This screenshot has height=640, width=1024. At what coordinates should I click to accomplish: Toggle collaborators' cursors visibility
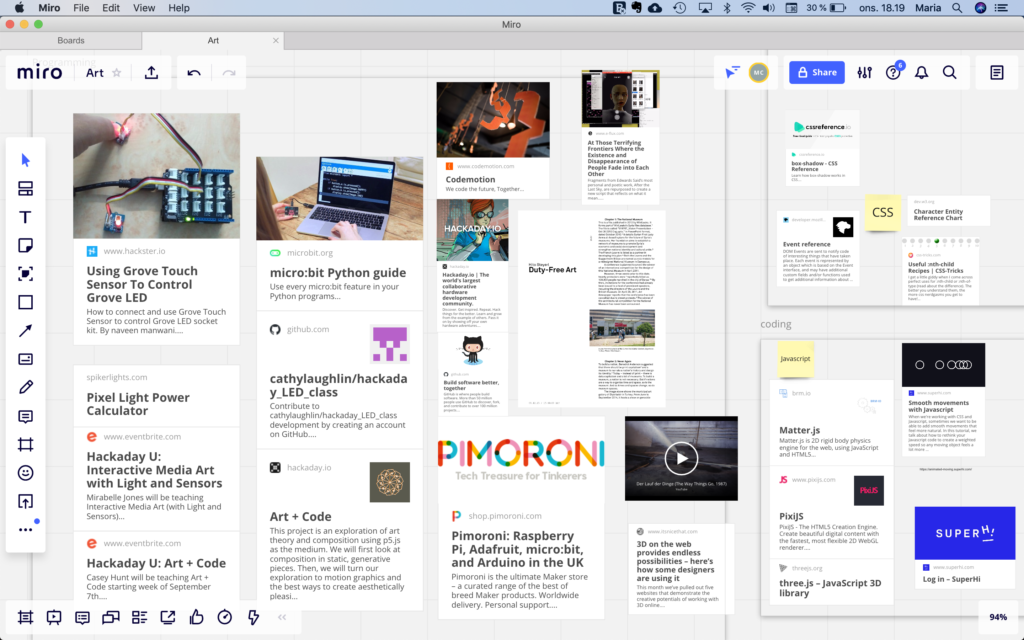point(732,72)
